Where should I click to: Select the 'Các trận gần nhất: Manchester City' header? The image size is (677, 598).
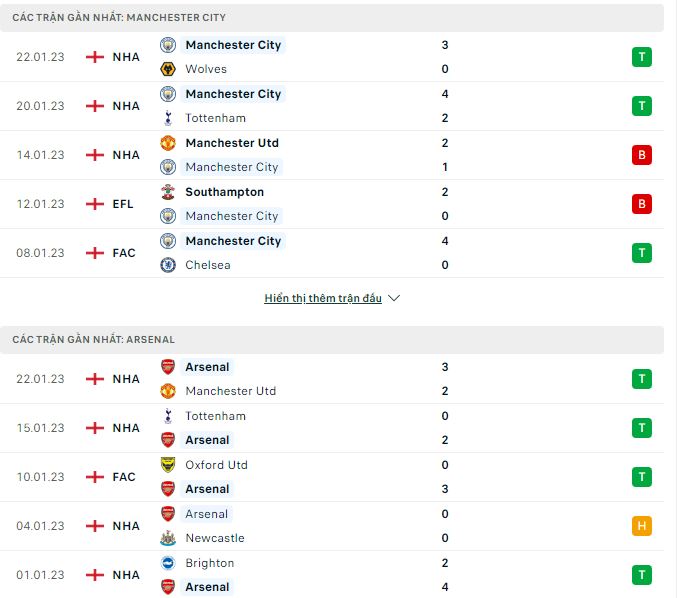(332, 18)
